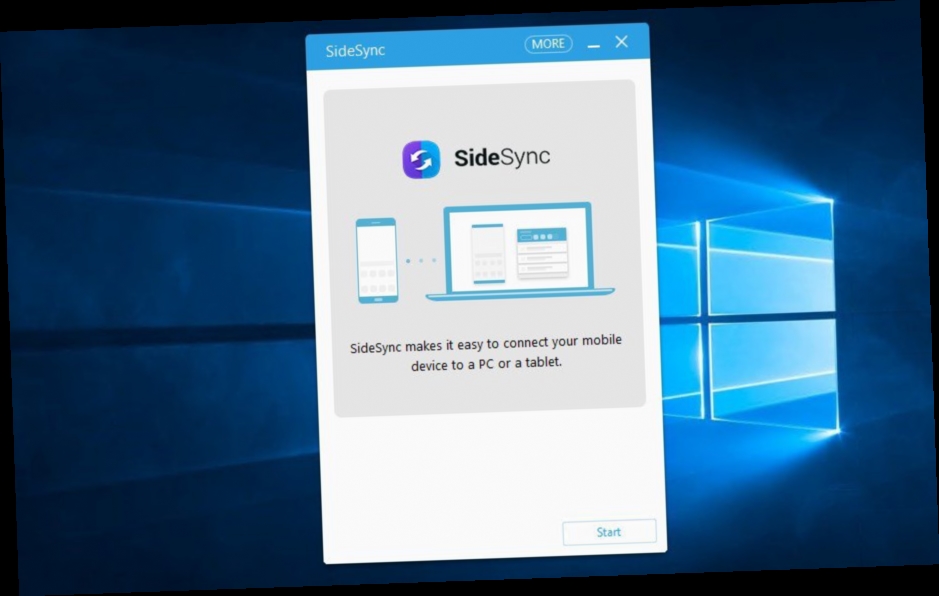The height and width of the screenshot is (596, 939).
Task: Click the 'SideSync makes it easy' description text
Action: tap(486, 353)
